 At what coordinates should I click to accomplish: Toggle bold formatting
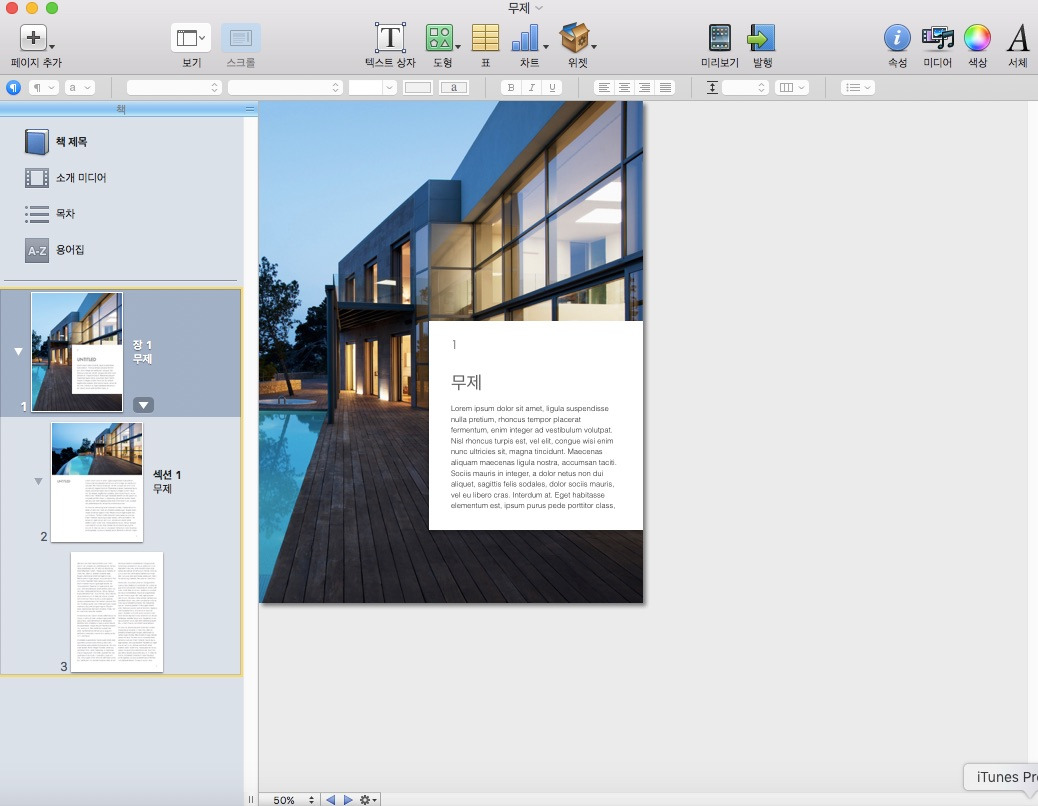click(510, 87)
